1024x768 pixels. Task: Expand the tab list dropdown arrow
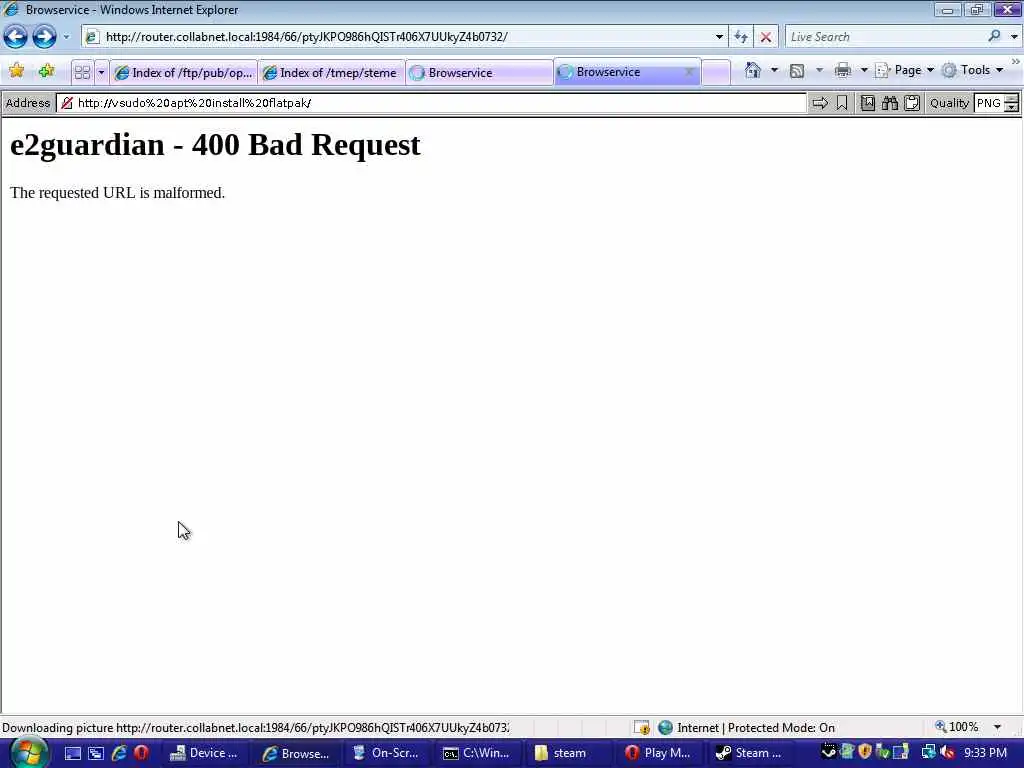pos(101,72)
